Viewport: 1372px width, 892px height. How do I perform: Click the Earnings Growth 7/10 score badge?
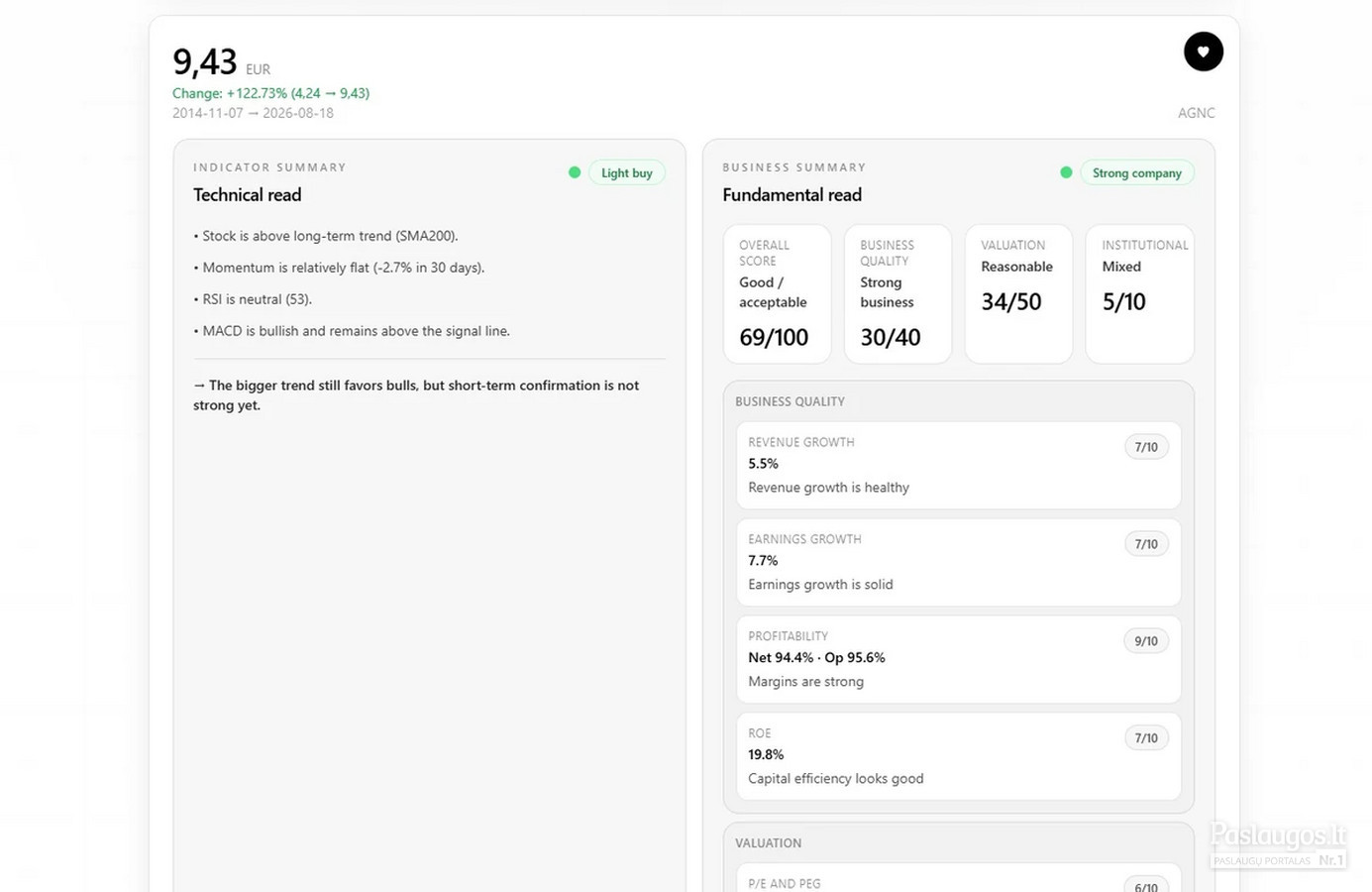tap(1146, 544)
